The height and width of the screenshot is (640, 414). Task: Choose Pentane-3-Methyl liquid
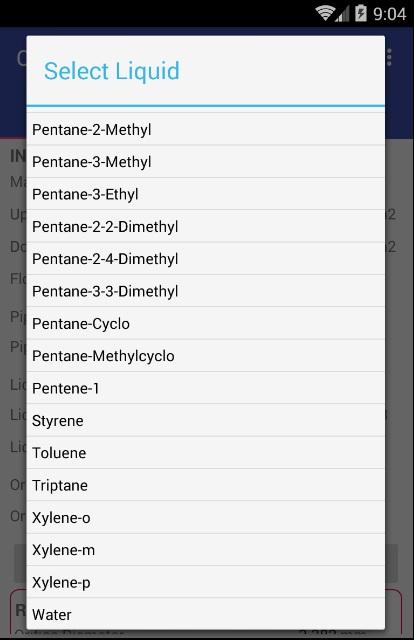tap(206, 162)
